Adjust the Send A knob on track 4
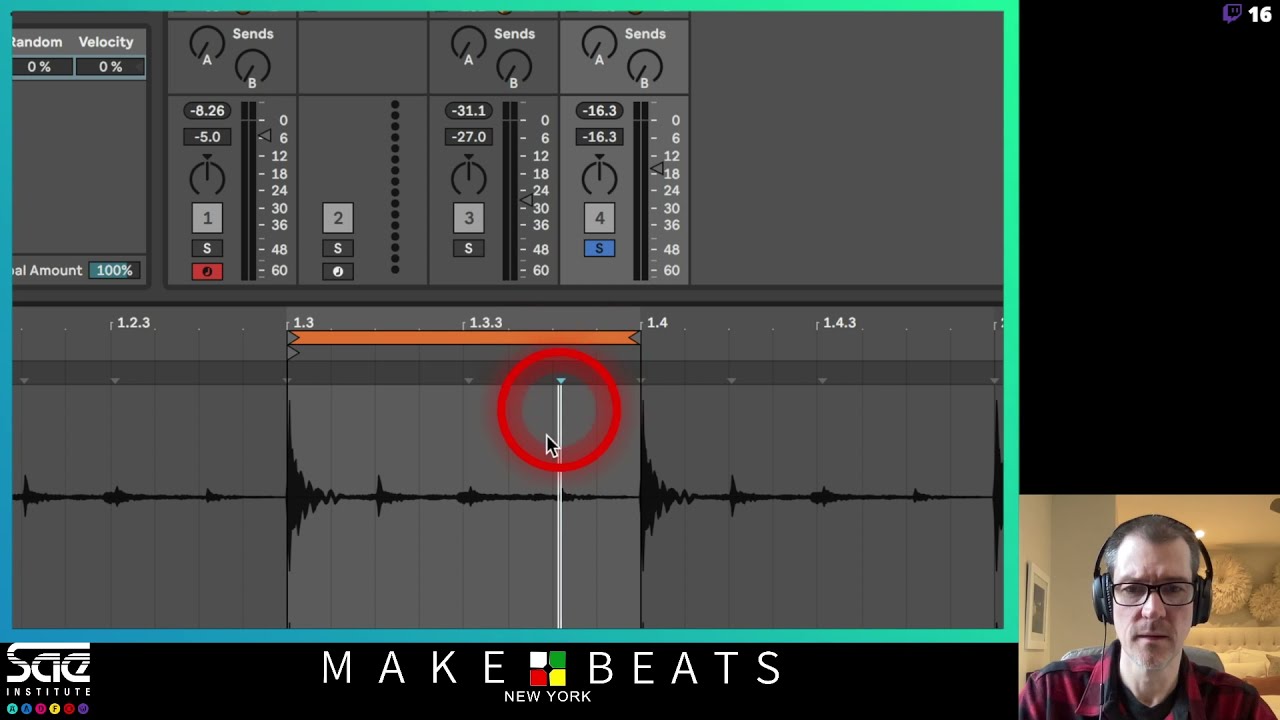1280x720 pixels. coord(599,43)
